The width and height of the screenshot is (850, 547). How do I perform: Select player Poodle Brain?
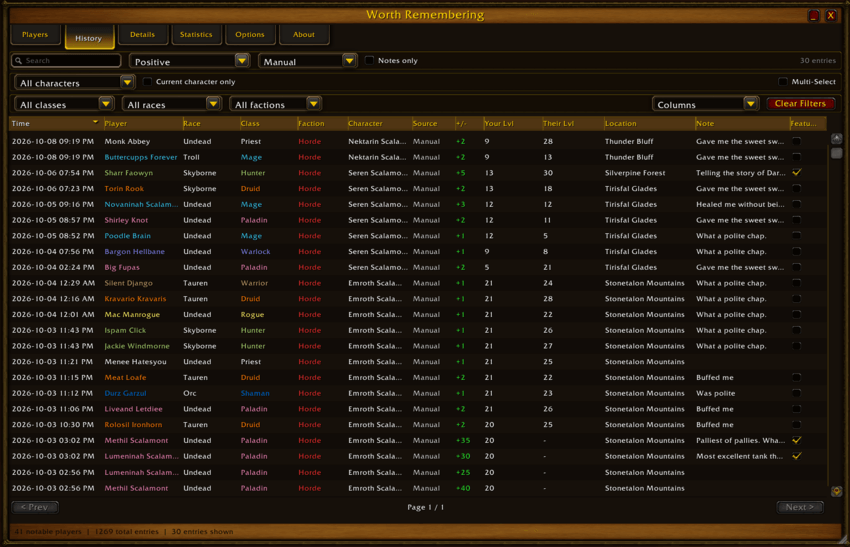[127, 236]
